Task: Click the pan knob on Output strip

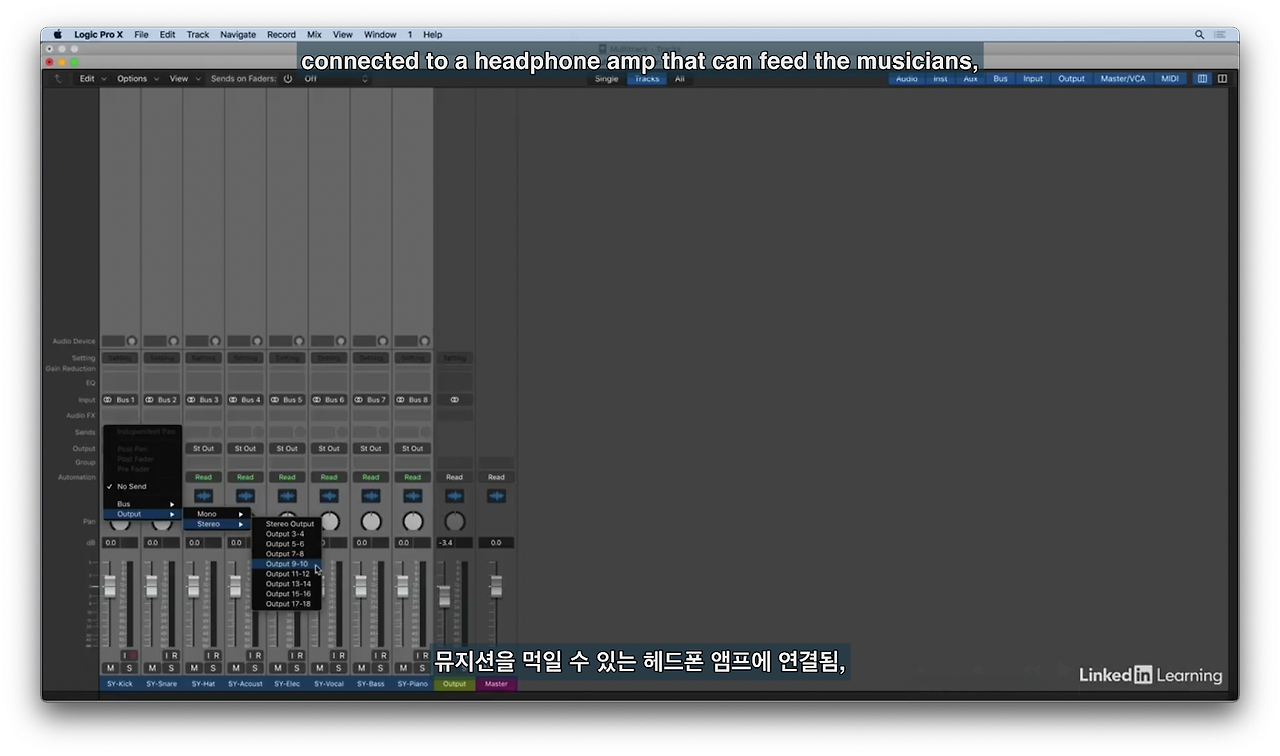Action: [455, 521]
